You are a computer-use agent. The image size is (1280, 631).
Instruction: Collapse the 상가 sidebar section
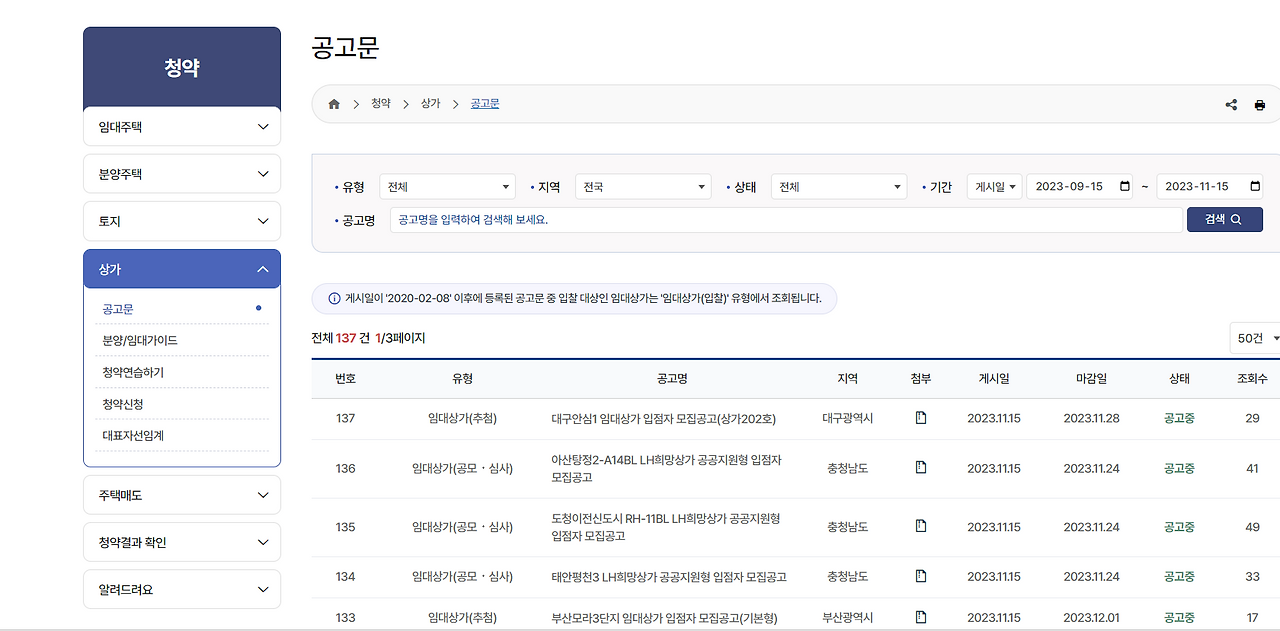coord(181,268)
